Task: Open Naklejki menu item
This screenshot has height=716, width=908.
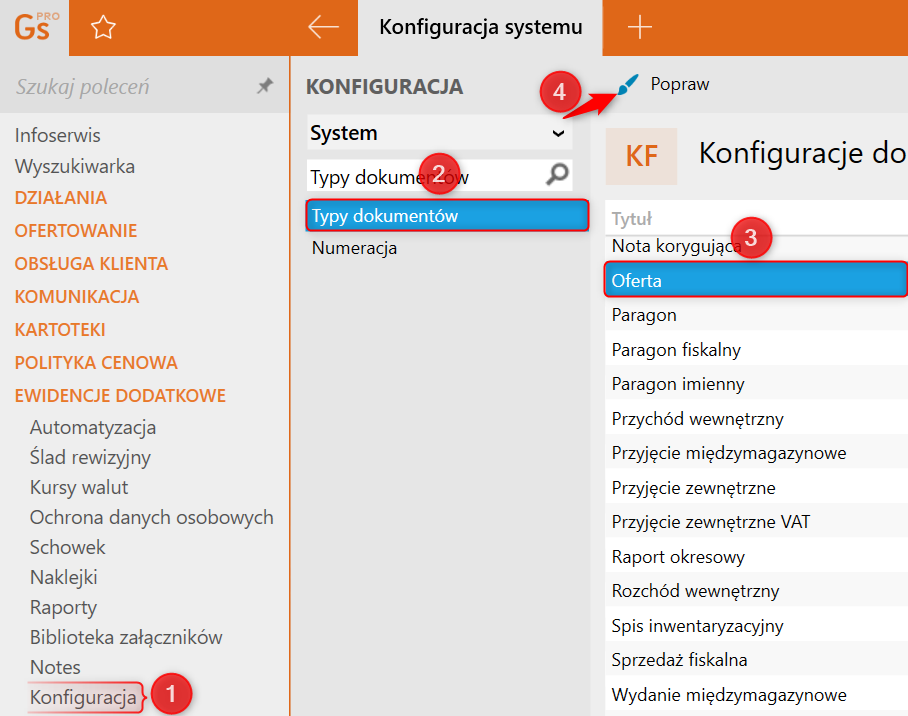Action: pyautogui.click(x=64, y=578)
